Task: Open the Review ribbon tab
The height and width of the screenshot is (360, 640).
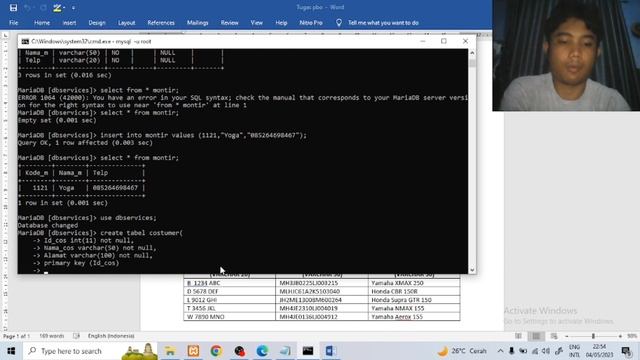Action: pyautogui.click(x=229, y=23)
